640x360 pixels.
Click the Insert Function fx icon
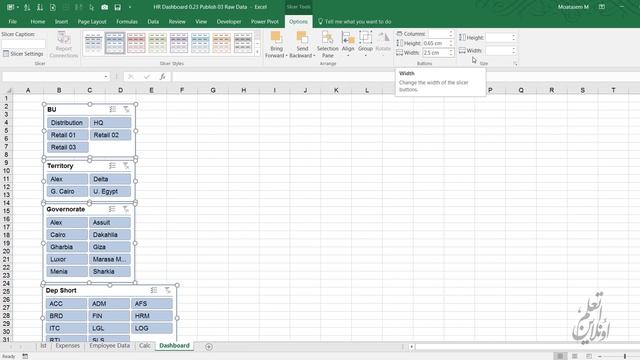(162, 76)
